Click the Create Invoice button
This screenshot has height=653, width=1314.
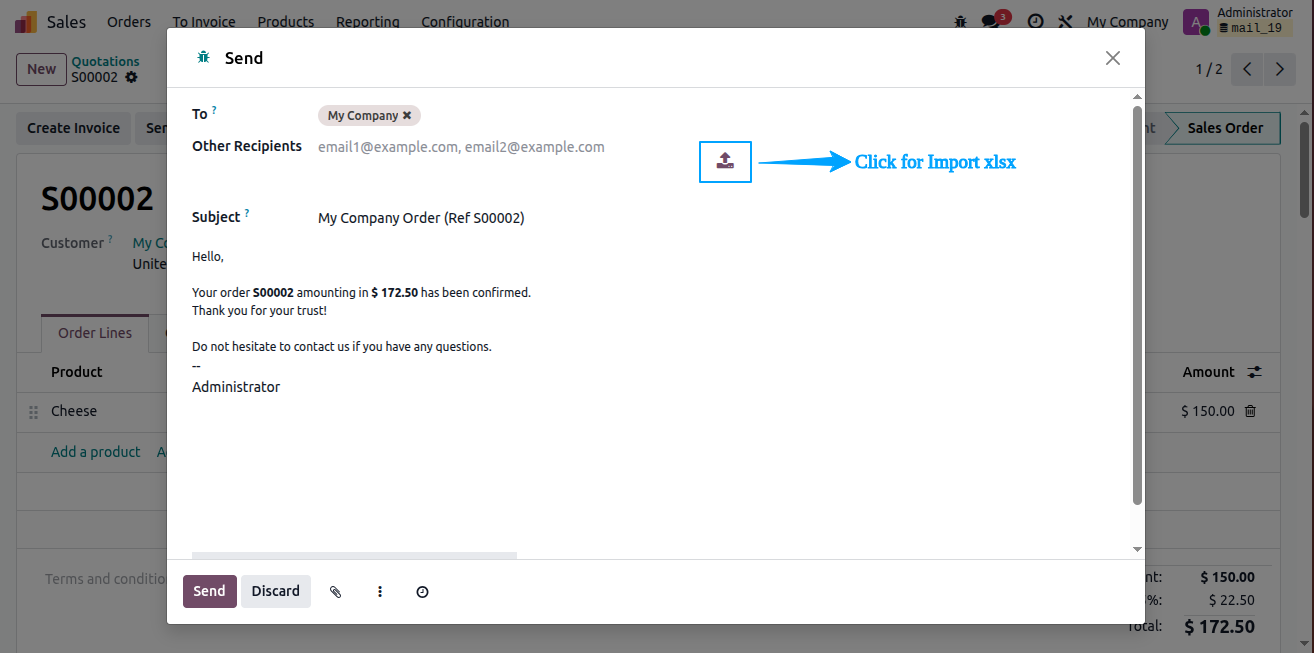click(73, 128)
